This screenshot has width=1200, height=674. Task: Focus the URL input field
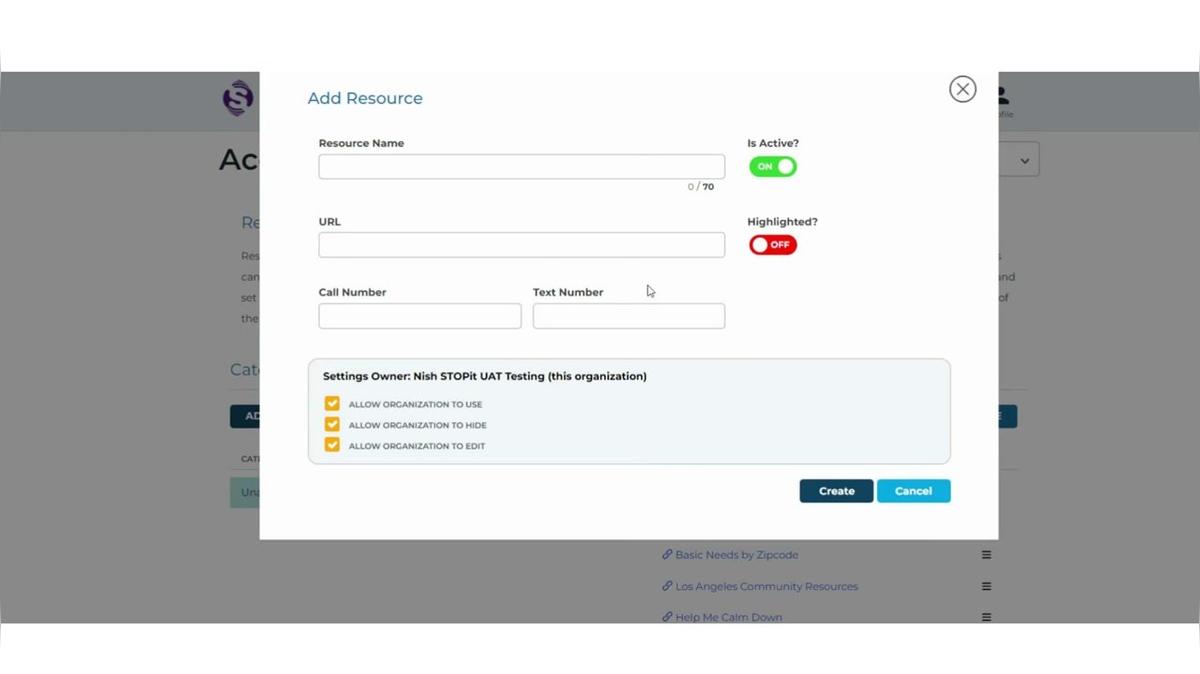[522, 245]
